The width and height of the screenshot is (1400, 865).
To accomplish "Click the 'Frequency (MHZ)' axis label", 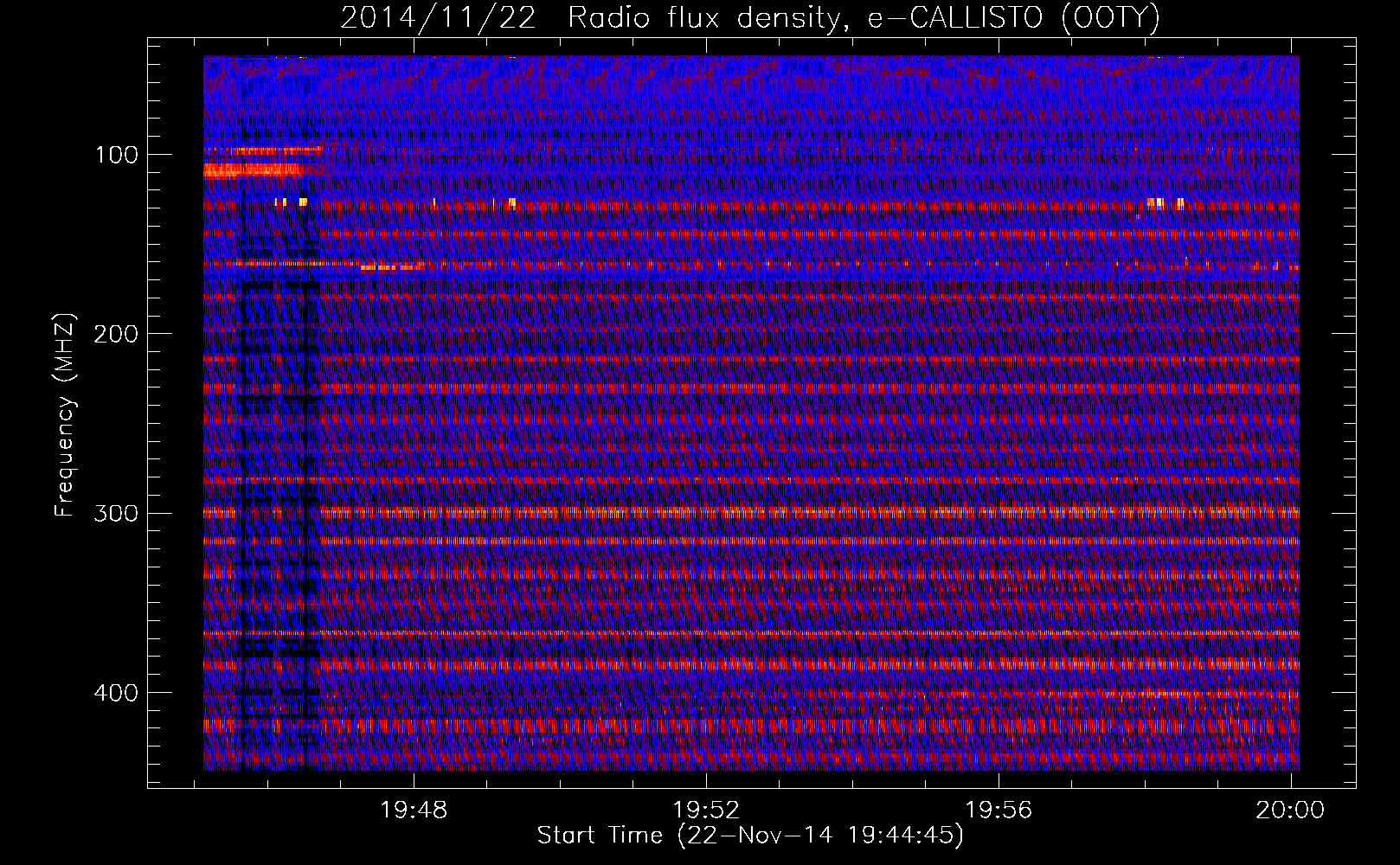I will pos(65,415).
